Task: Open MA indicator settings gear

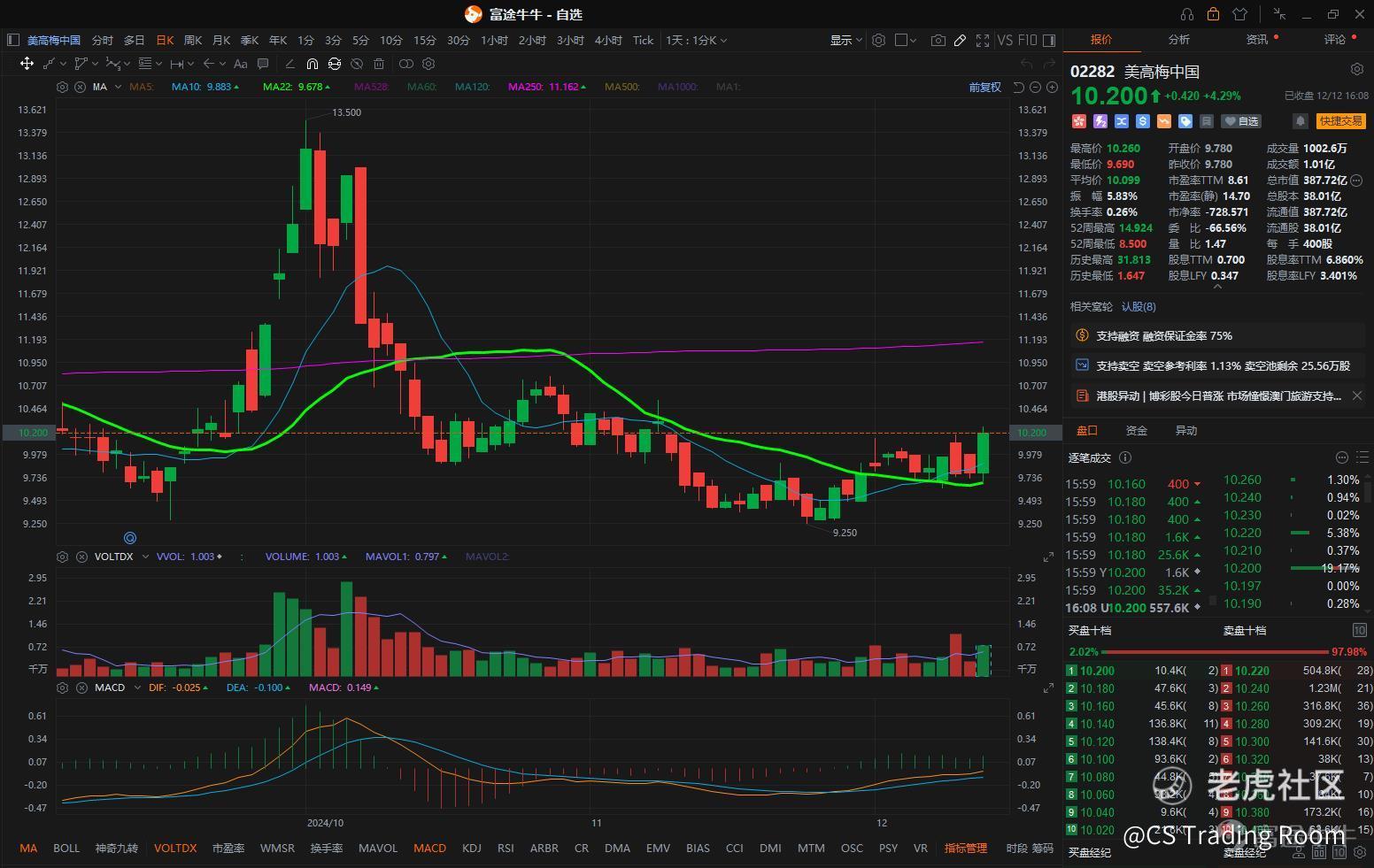Action: [x=62, y=87]
